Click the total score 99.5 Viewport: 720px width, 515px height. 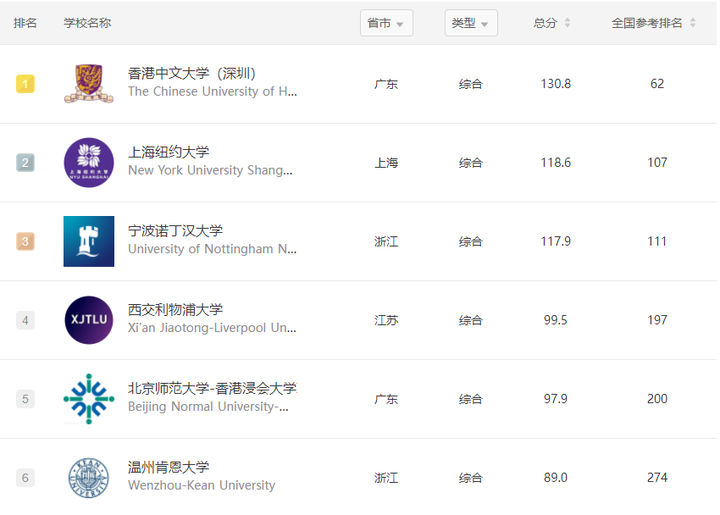click(556, 320)
